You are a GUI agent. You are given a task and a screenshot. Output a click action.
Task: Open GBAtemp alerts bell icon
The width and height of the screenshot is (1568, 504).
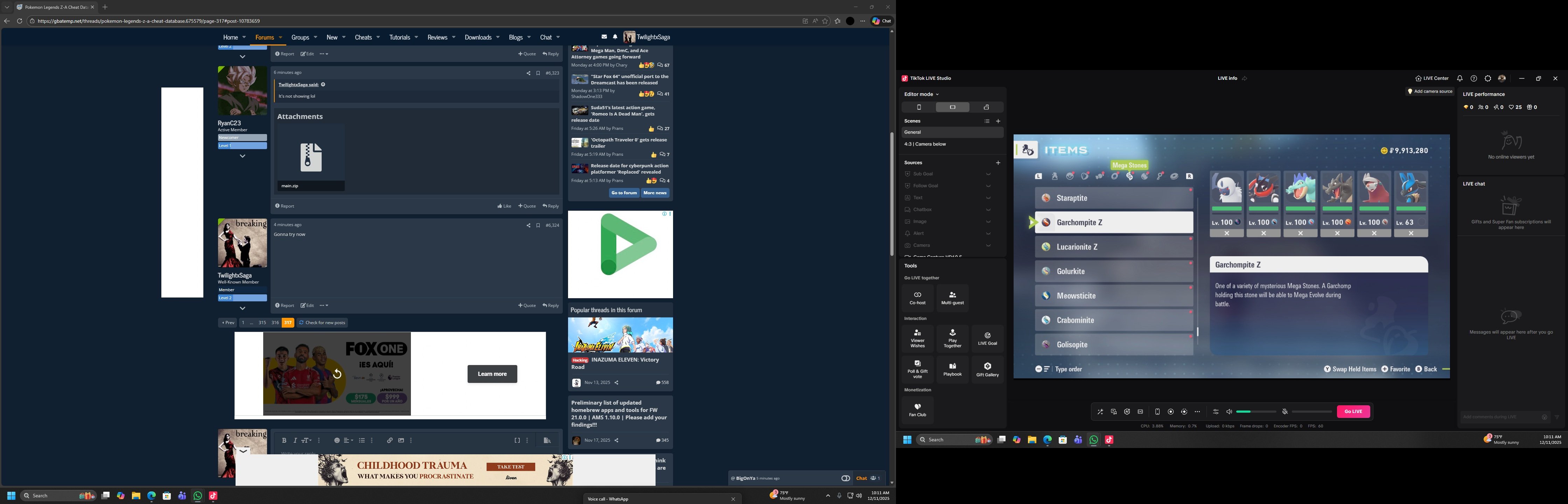(x=615, y=37)
